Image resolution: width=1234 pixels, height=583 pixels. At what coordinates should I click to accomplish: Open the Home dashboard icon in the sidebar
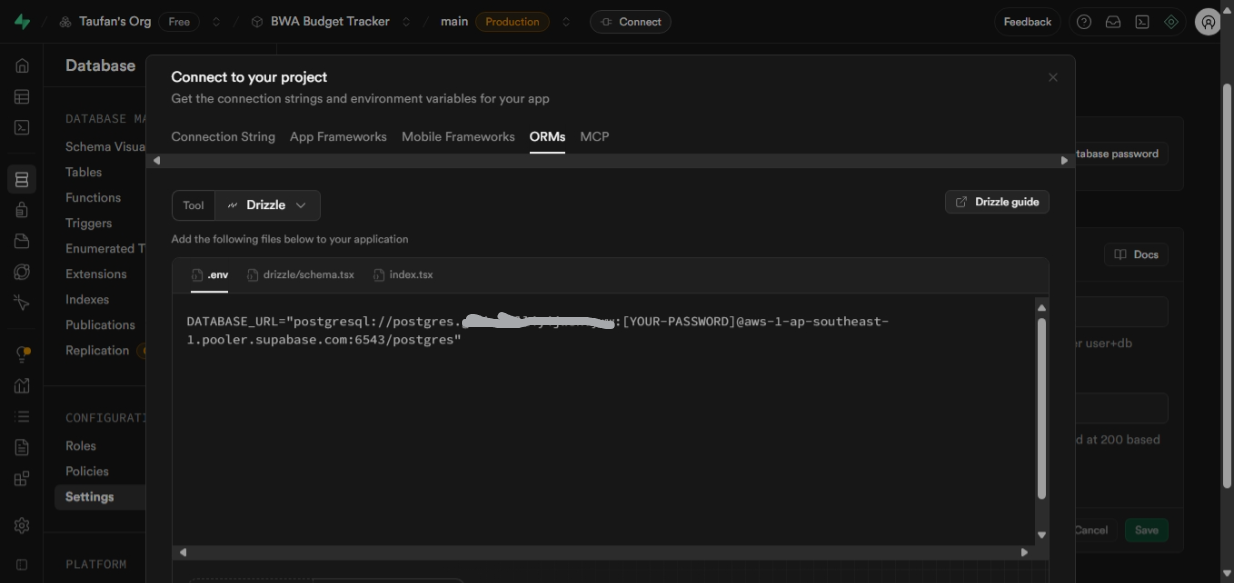[22, 65]
